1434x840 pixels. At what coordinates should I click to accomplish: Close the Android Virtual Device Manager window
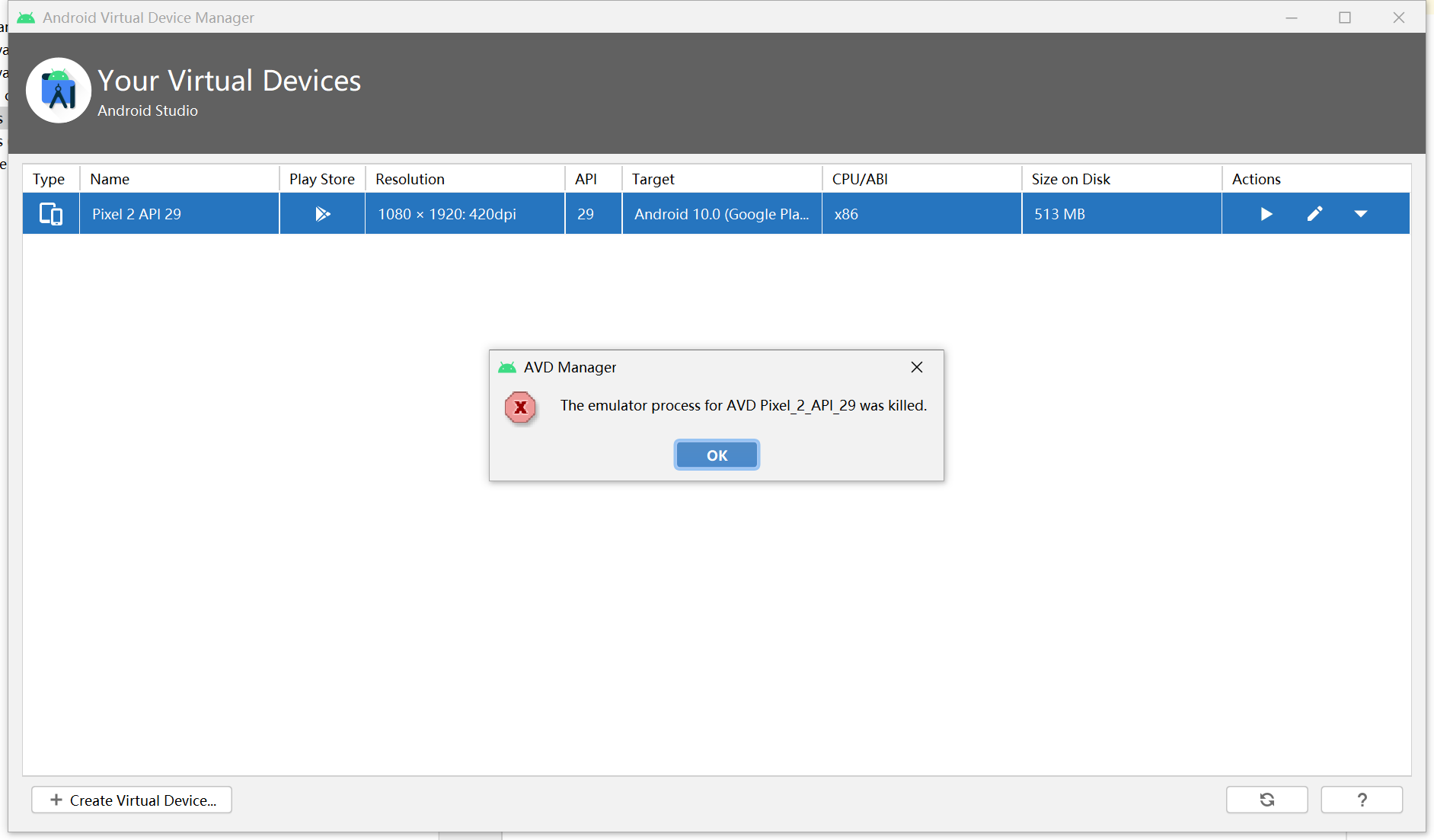1399,18
